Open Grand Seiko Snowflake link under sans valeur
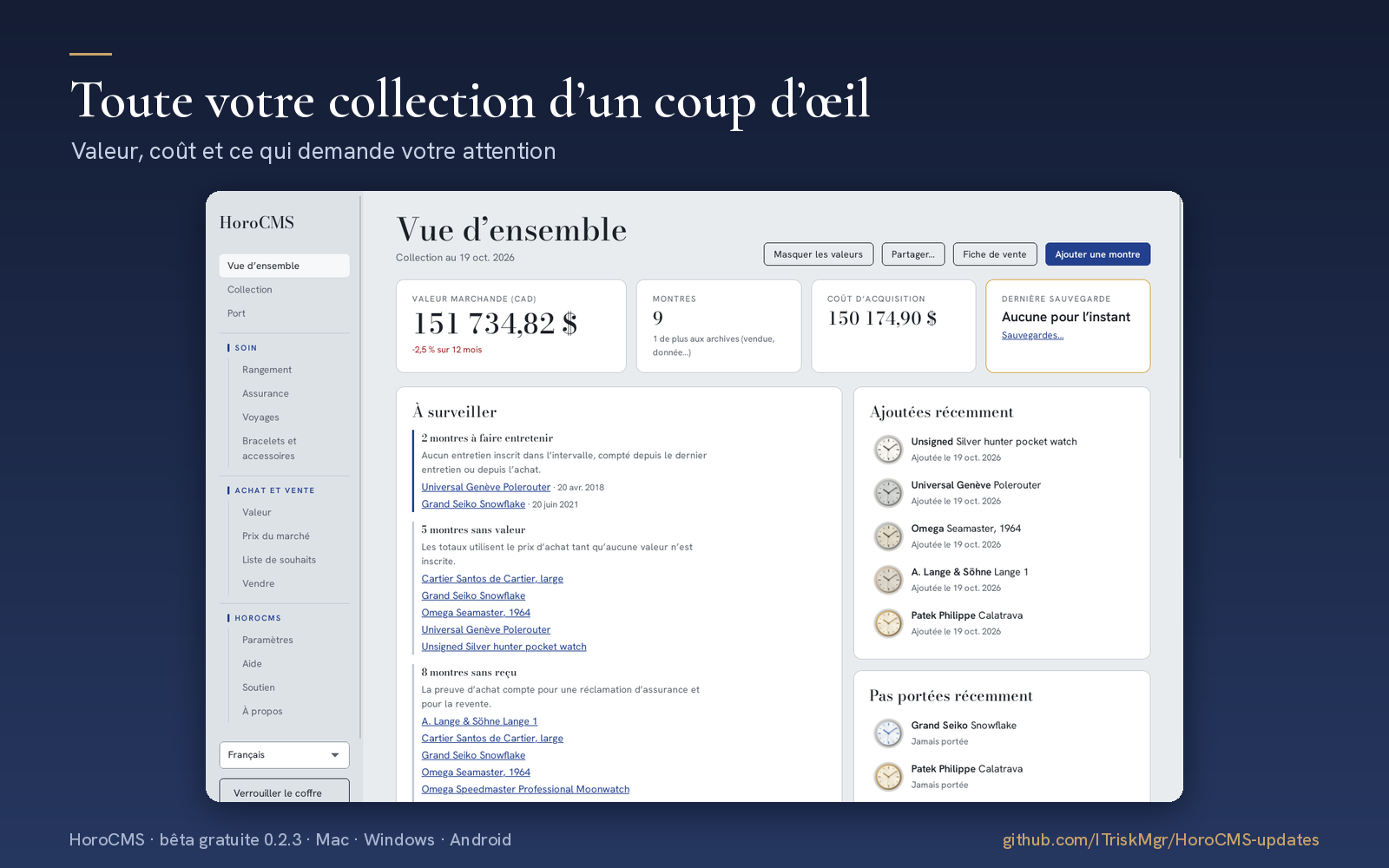 [x=473, y=595]
